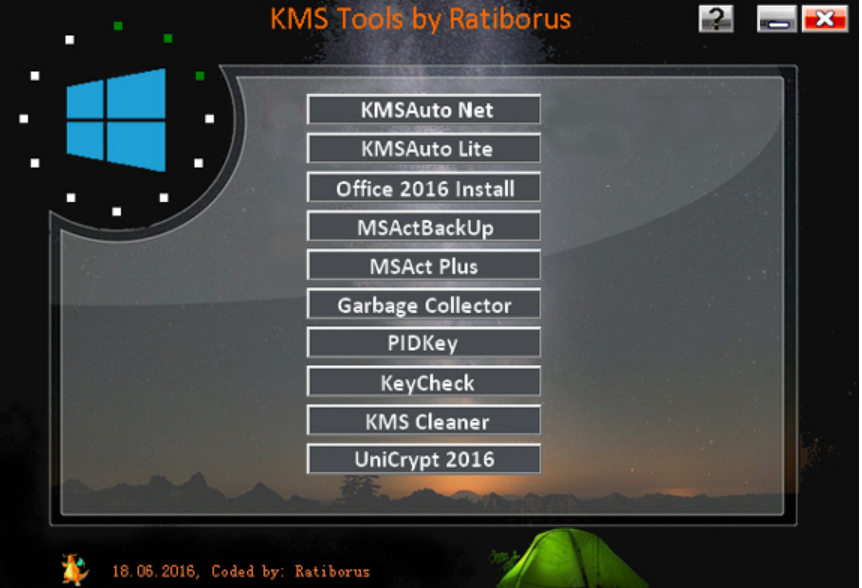
Task: Launch KMSAuto Net
Action: click(x=423, y=110)
